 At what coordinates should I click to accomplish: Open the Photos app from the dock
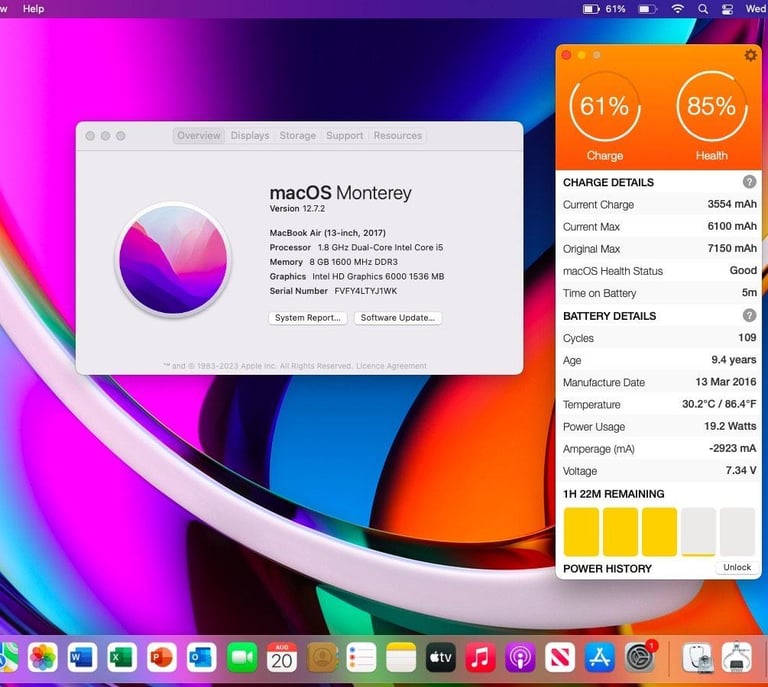(x=43, y=657)
